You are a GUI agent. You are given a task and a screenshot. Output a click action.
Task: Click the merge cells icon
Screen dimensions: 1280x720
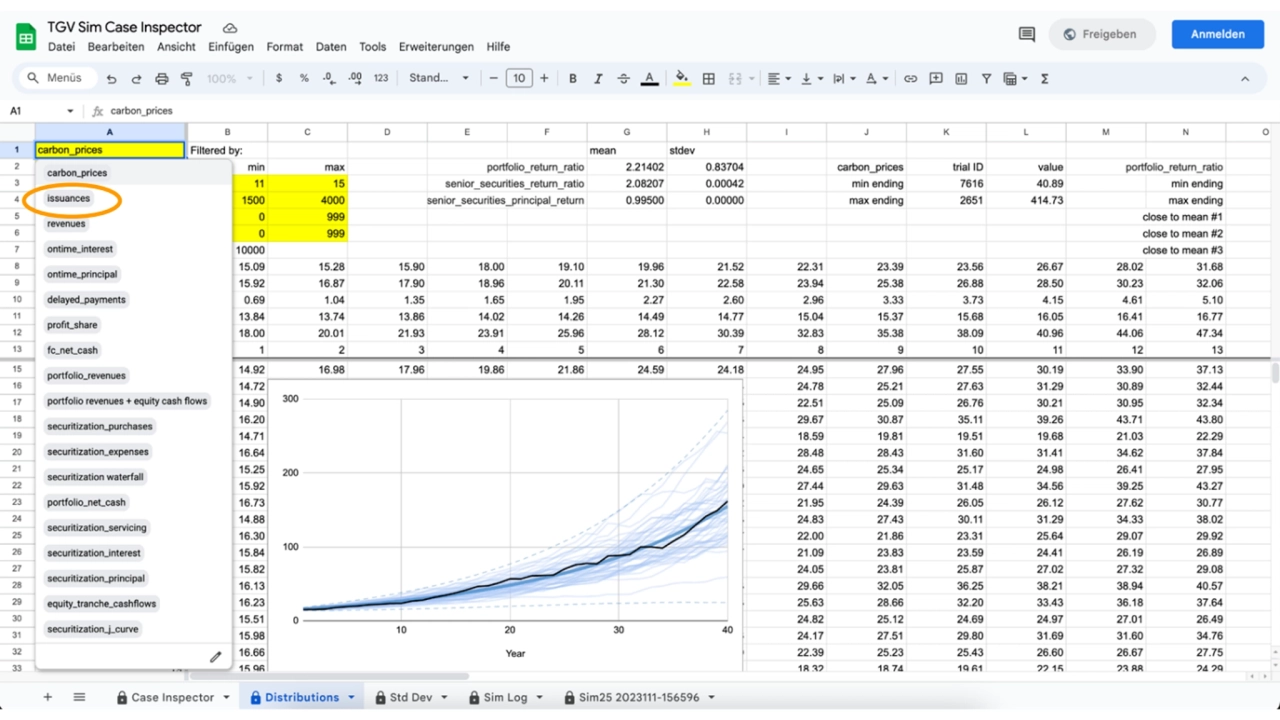[735, 79]
